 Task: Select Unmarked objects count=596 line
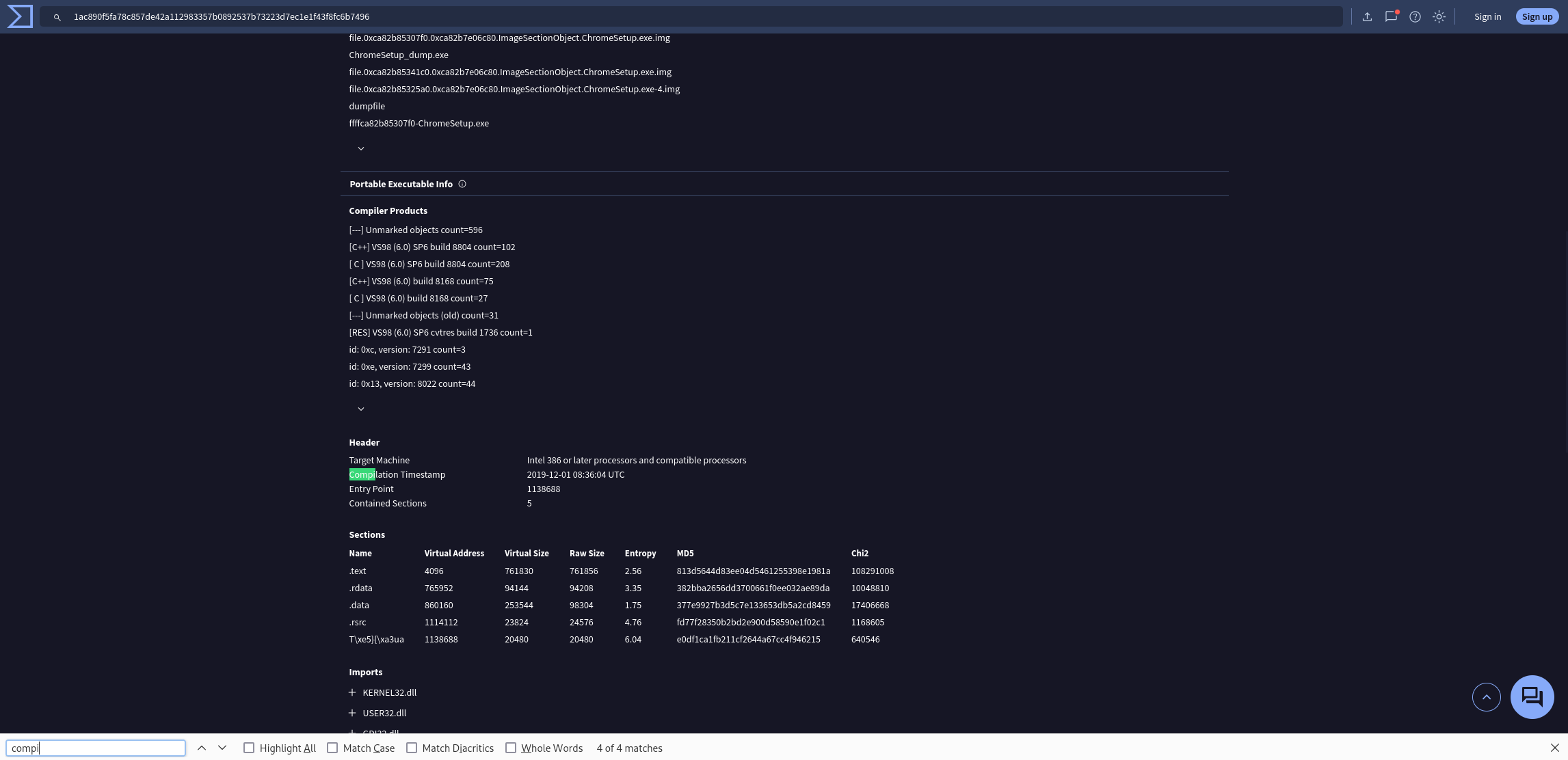coord(416,230)
